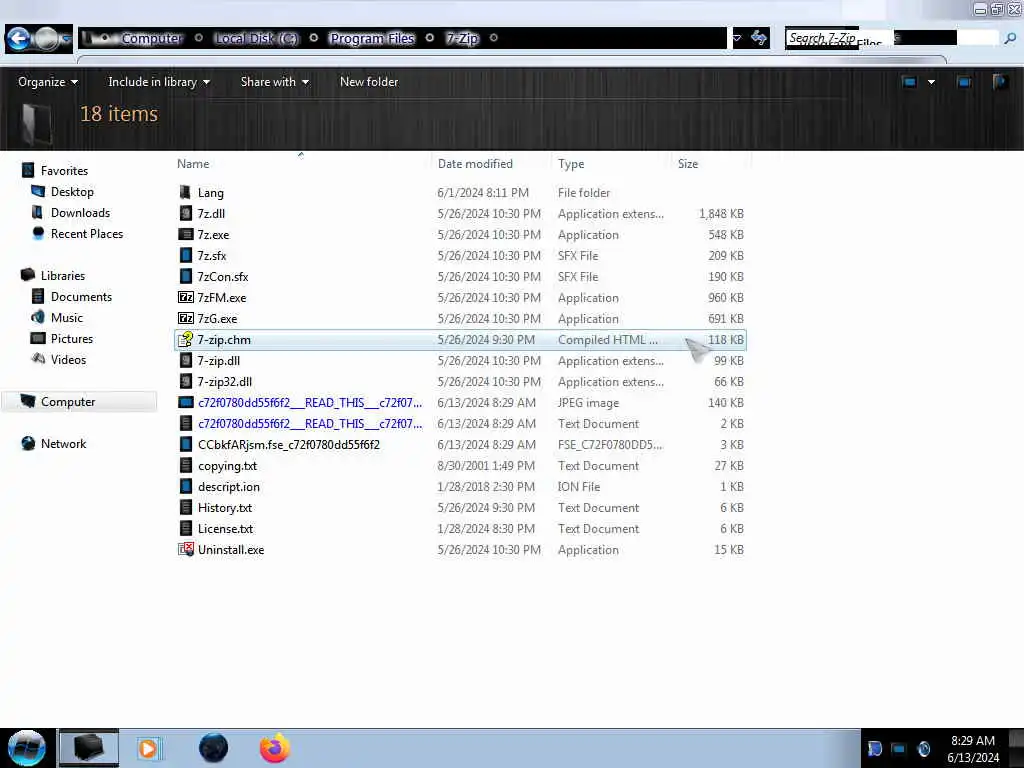Open the Organize menu
This screenshot has width=1024, height=768.
tap(48, 82)
